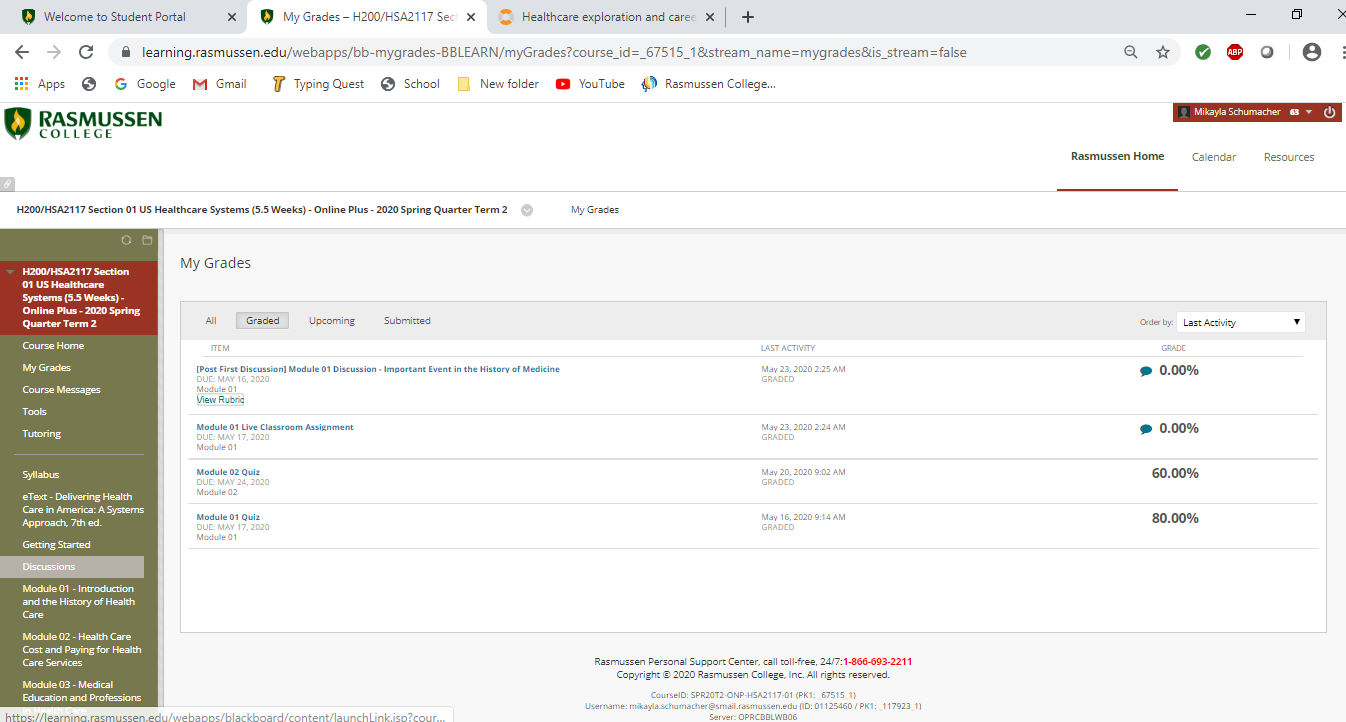Click the gray circle extension icon

[x=1267, y=52]
